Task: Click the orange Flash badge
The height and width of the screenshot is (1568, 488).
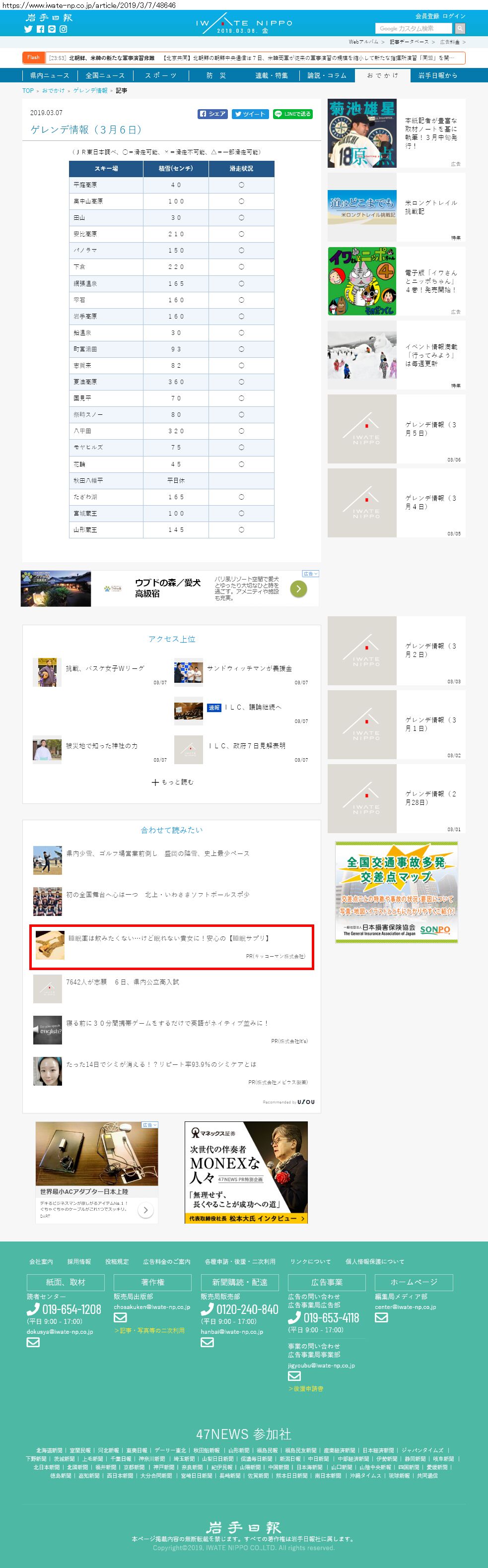Action: pyautogui.click(x=33, y=57)
